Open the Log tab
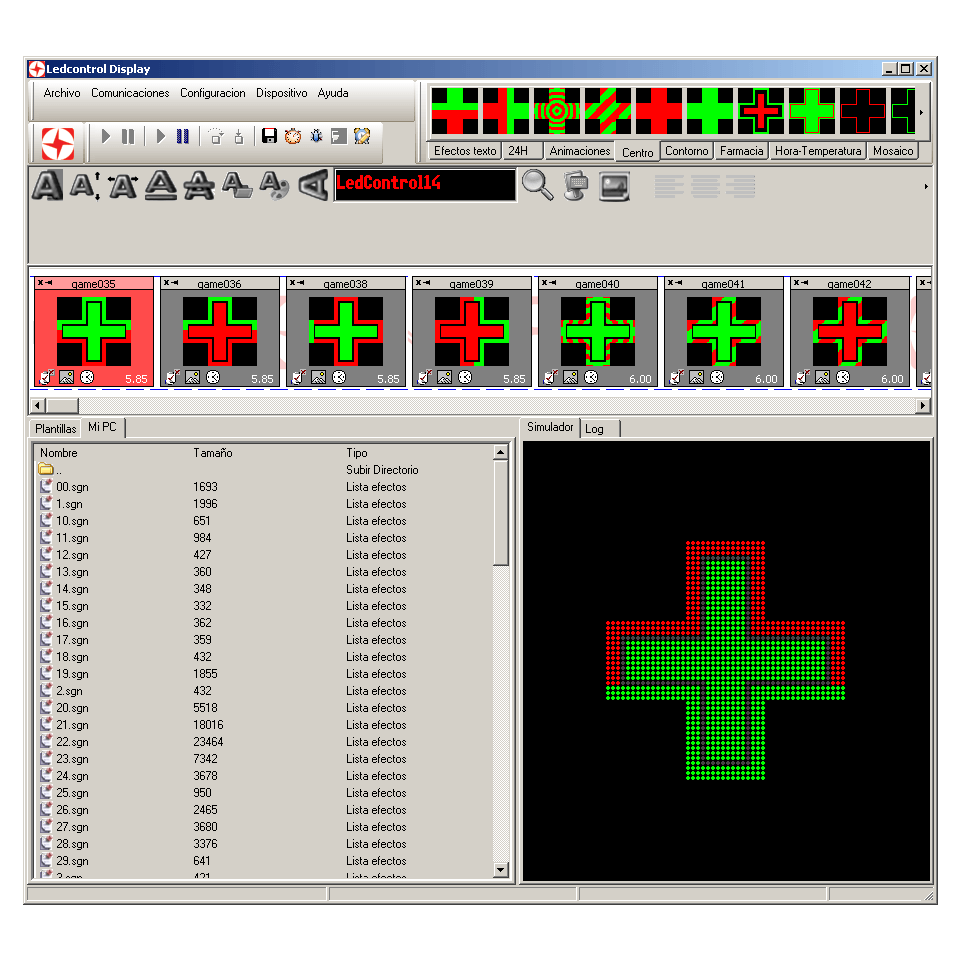This screenshot has height=960, width=960. (x=595, y=428)
